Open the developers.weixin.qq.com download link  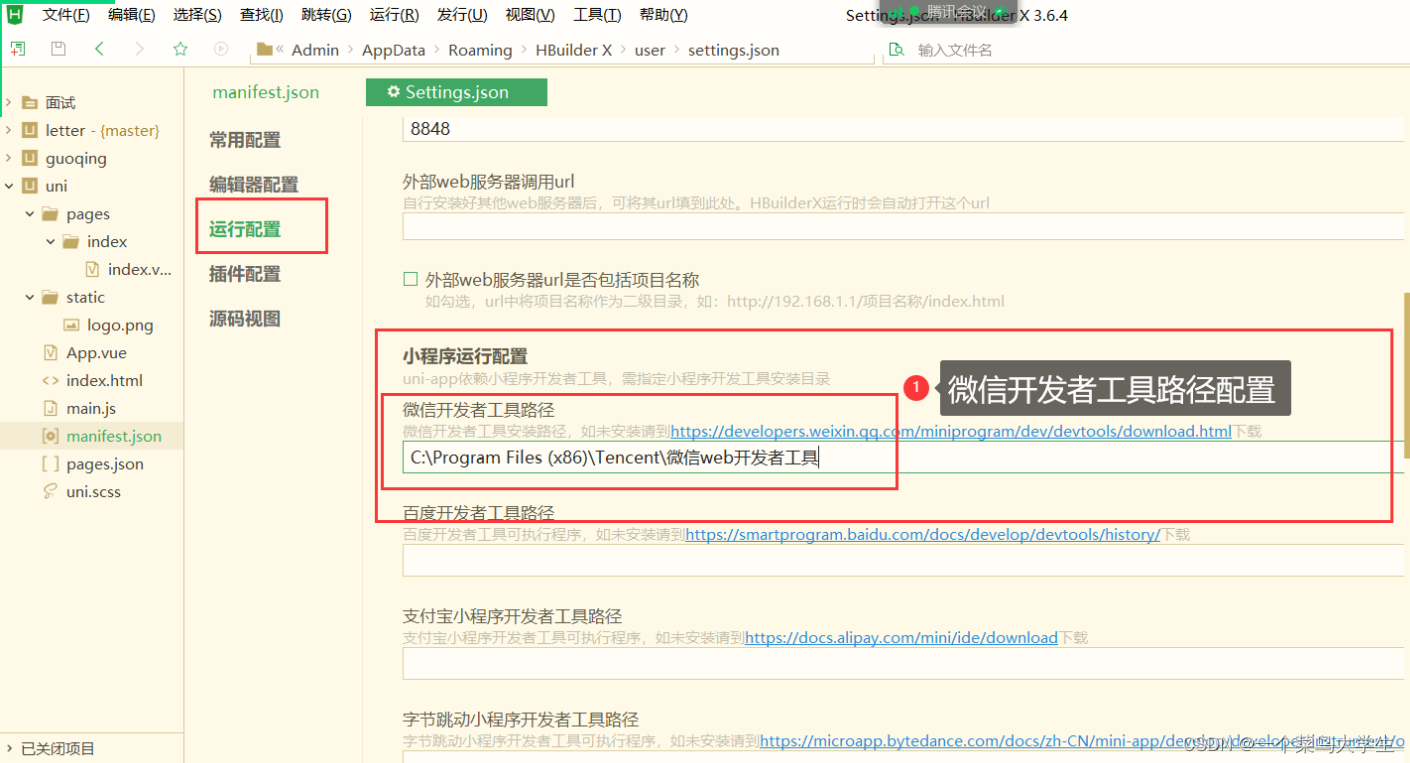[x=951, y=431]
